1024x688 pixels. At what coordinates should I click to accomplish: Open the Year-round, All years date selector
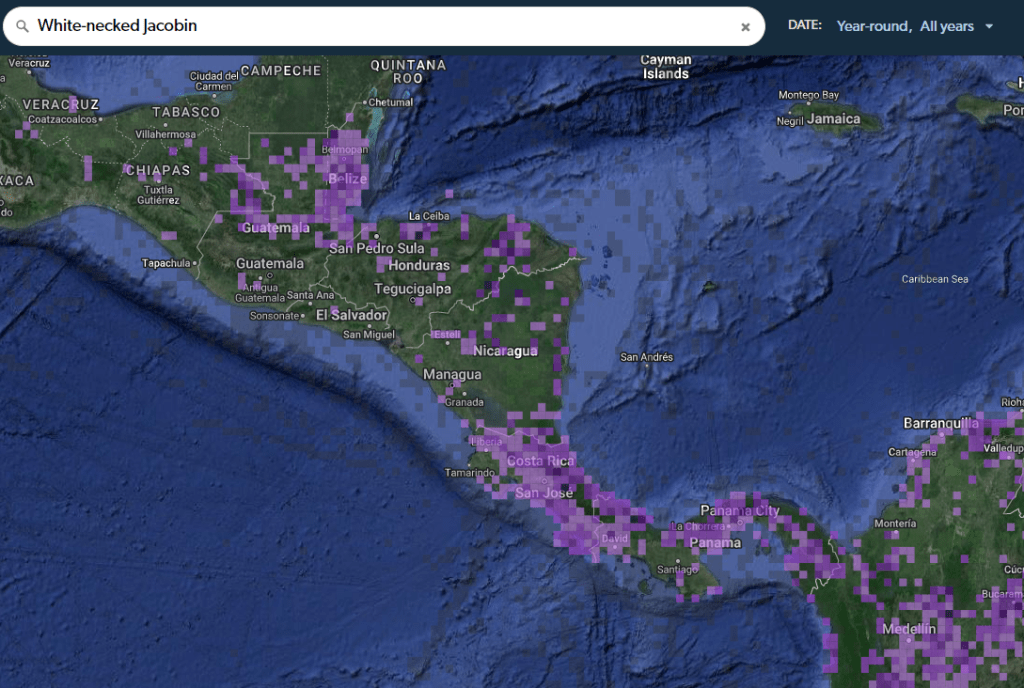905,26
